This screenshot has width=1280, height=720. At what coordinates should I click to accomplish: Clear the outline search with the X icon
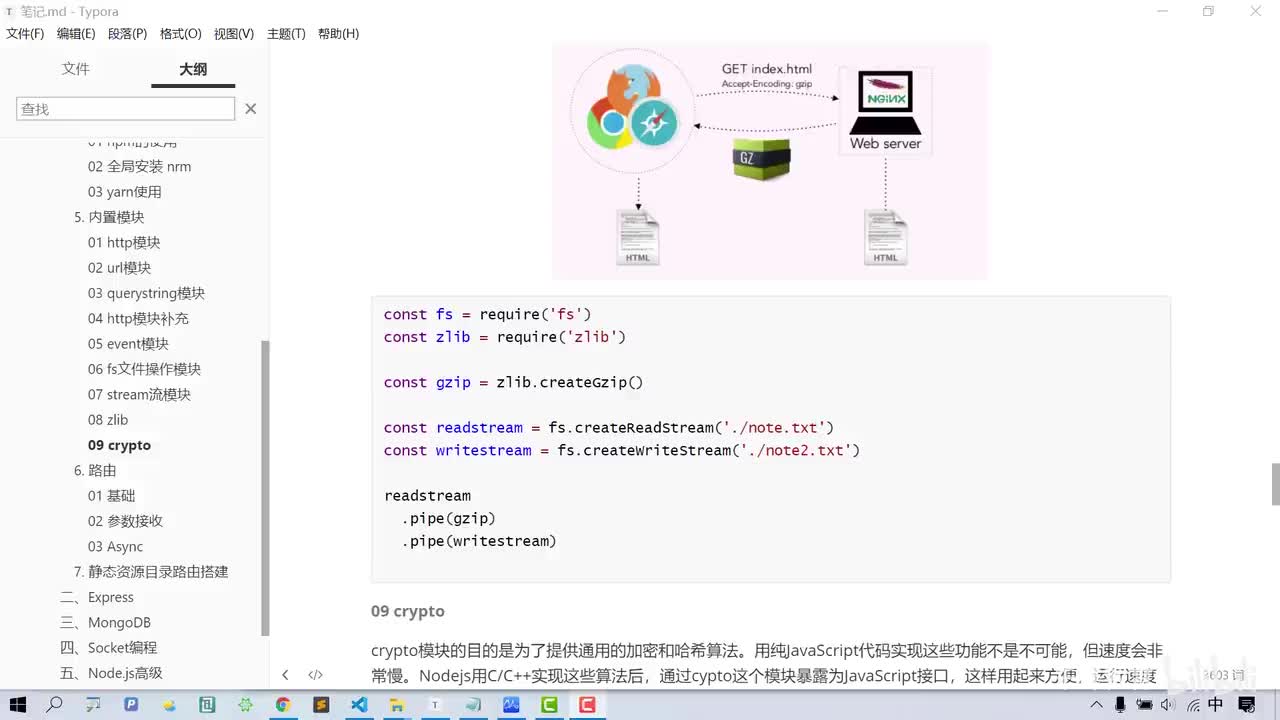pyautogui.click(x=251, y=109)
